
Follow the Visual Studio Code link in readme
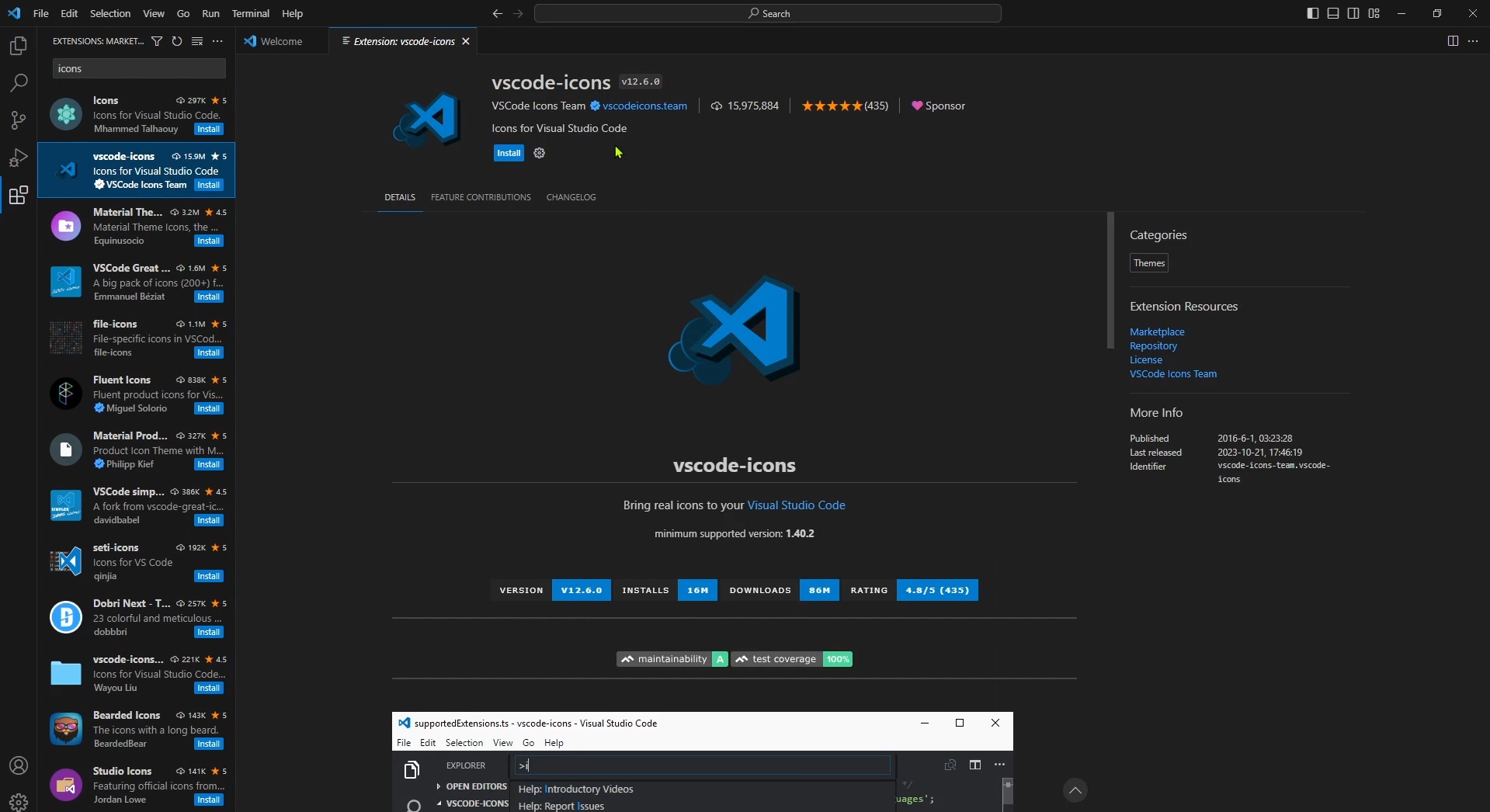(796, 505)
